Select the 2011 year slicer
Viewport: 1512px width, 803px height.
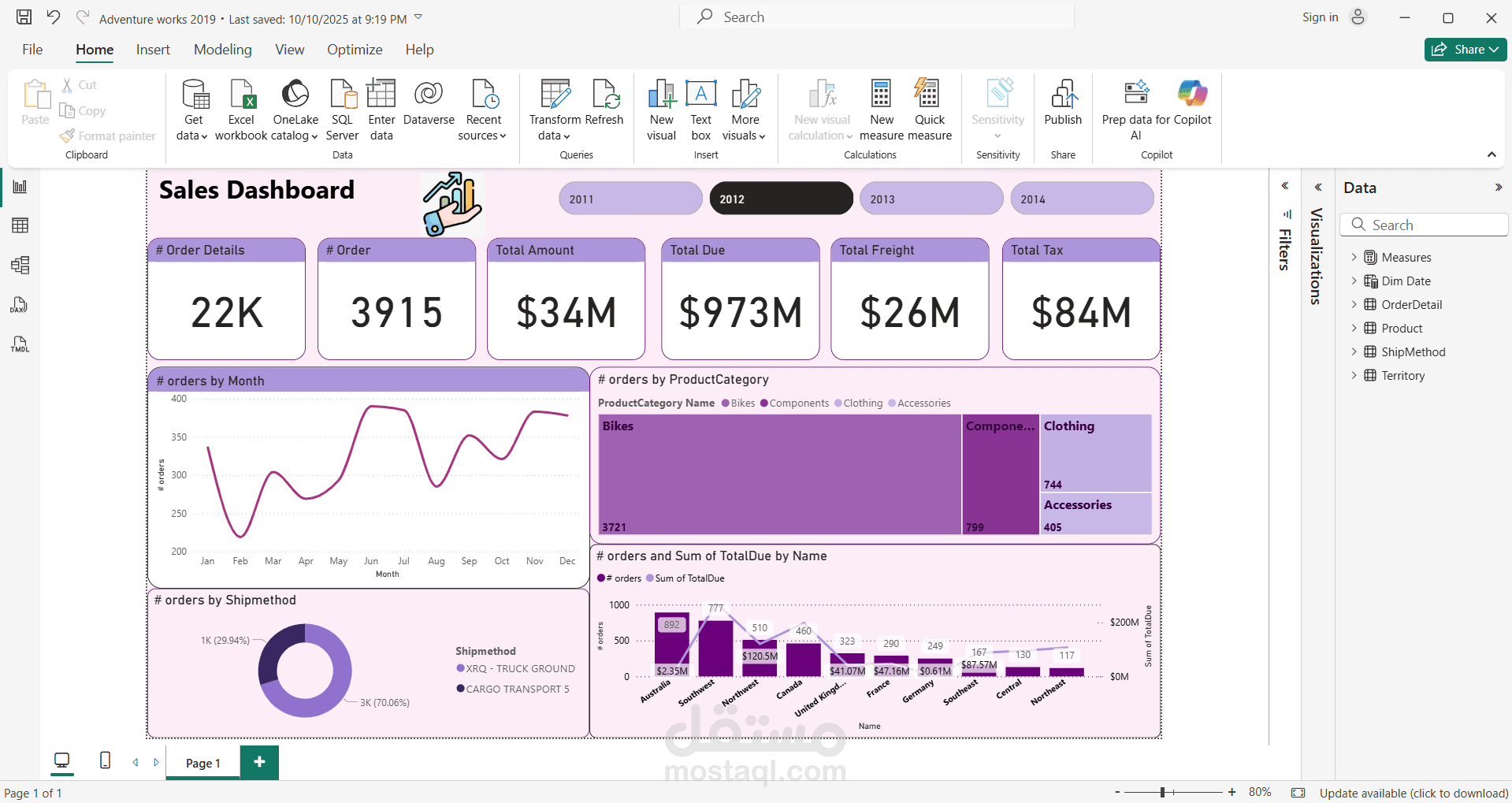click(x=630, y=198)
